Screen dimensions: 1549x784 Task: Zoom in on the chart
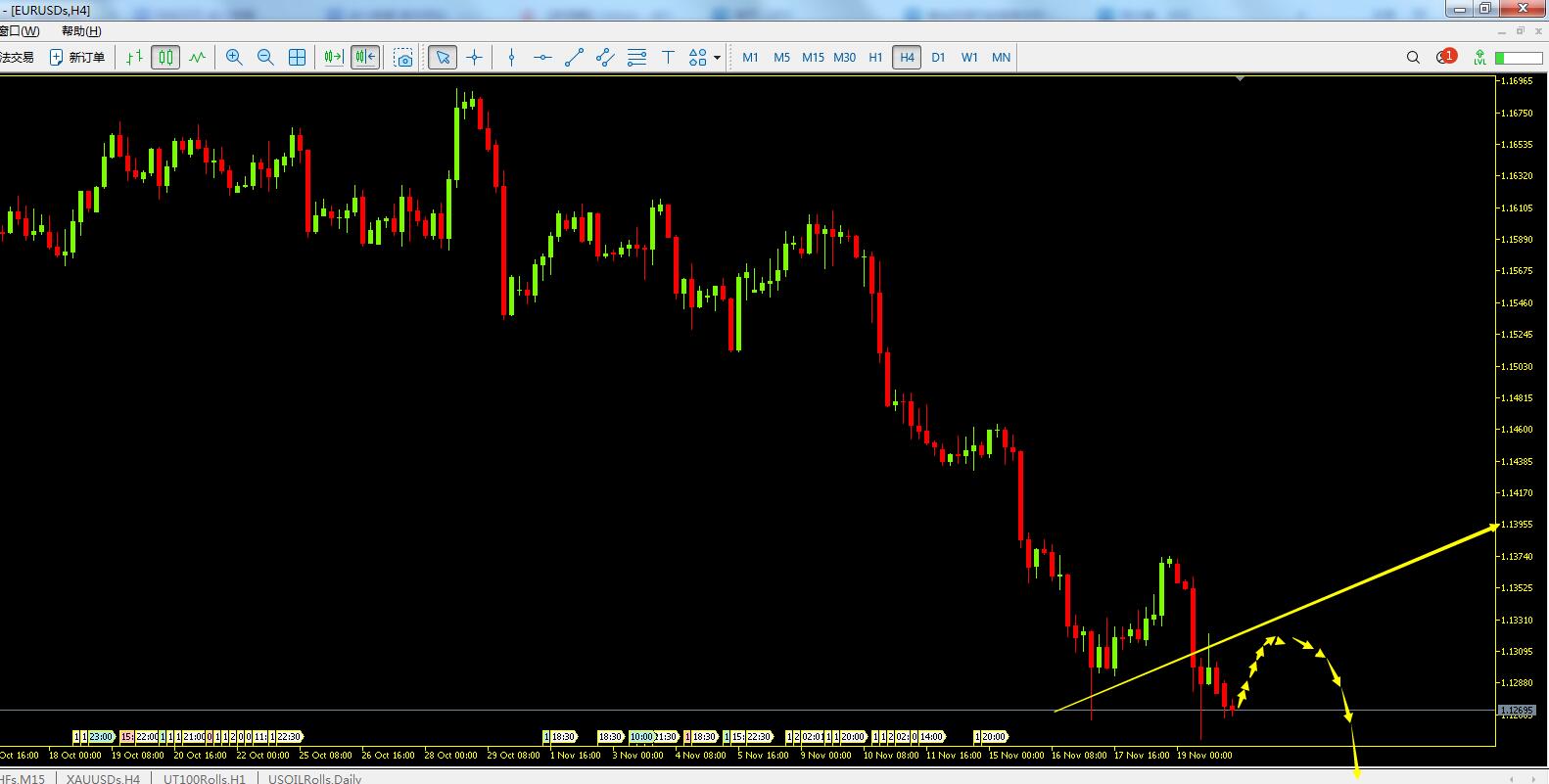tap(234, 58)
